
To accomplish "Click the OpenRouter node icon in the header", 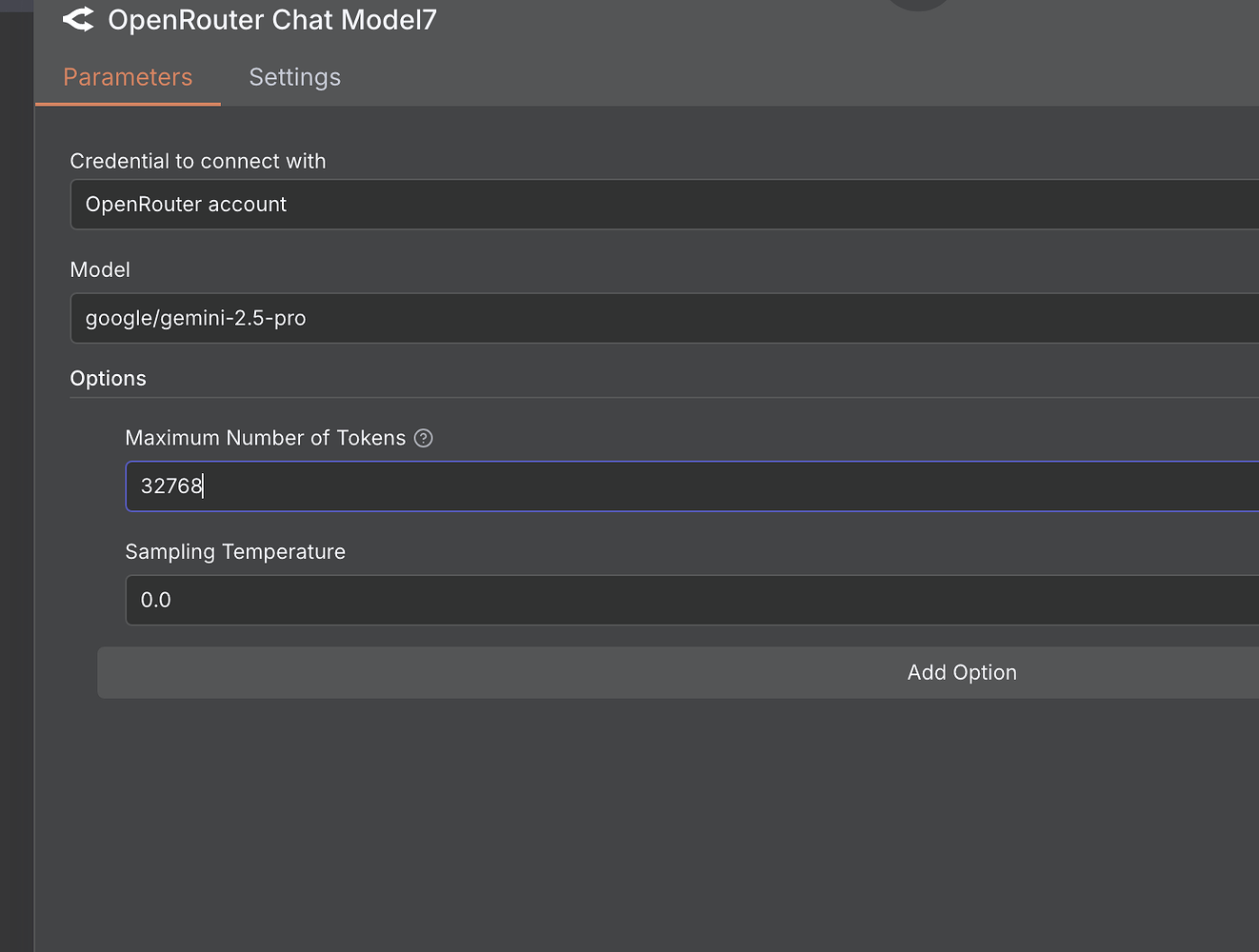I will (78, 19).
